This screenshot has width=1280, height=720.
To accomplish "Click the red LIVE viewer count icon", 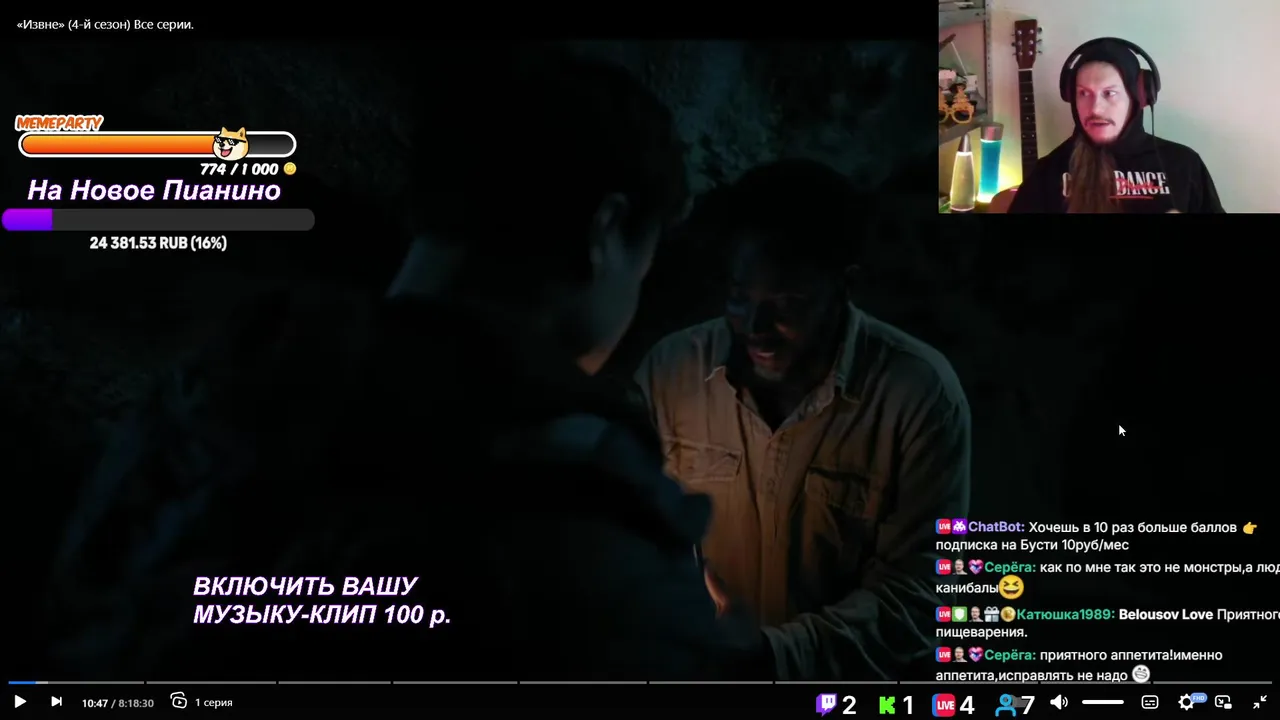I will (x=944, y=705).
